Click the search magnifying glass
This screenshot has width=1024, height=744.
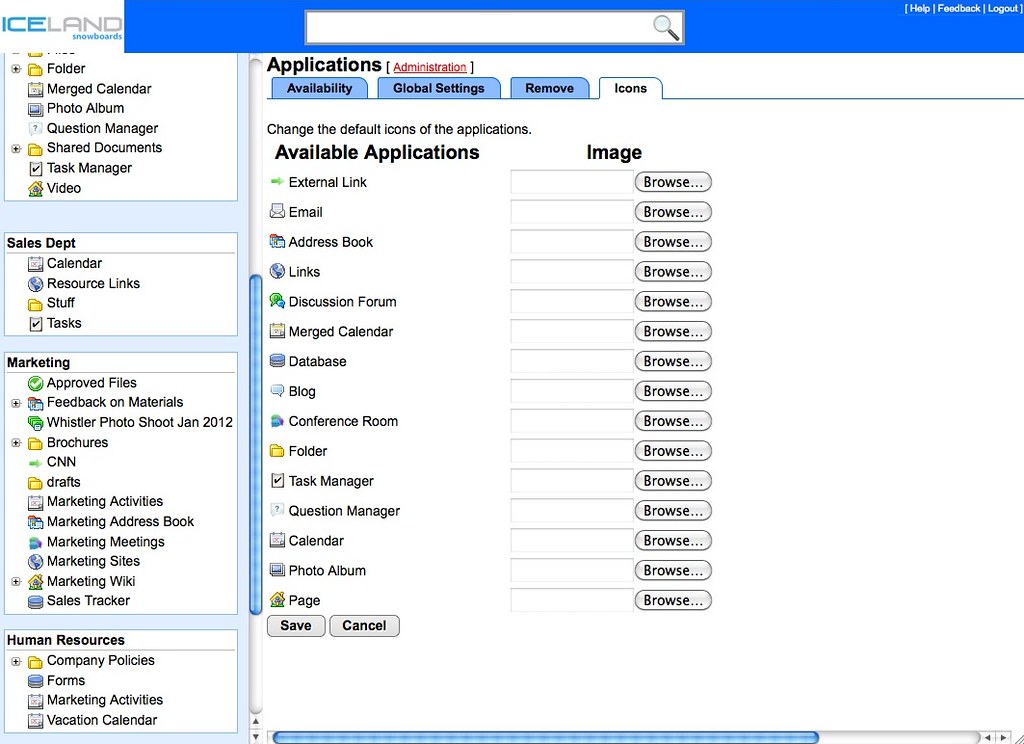666,28
